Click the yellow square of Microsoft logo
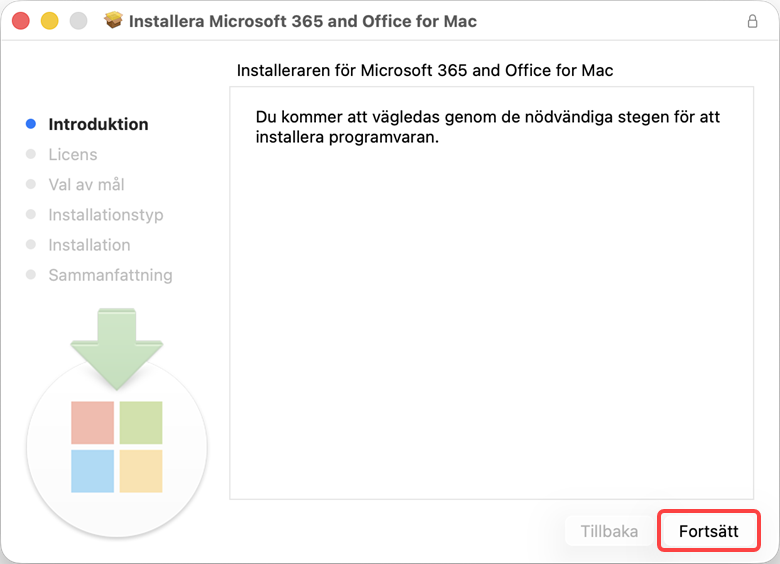 click(141, 471)
